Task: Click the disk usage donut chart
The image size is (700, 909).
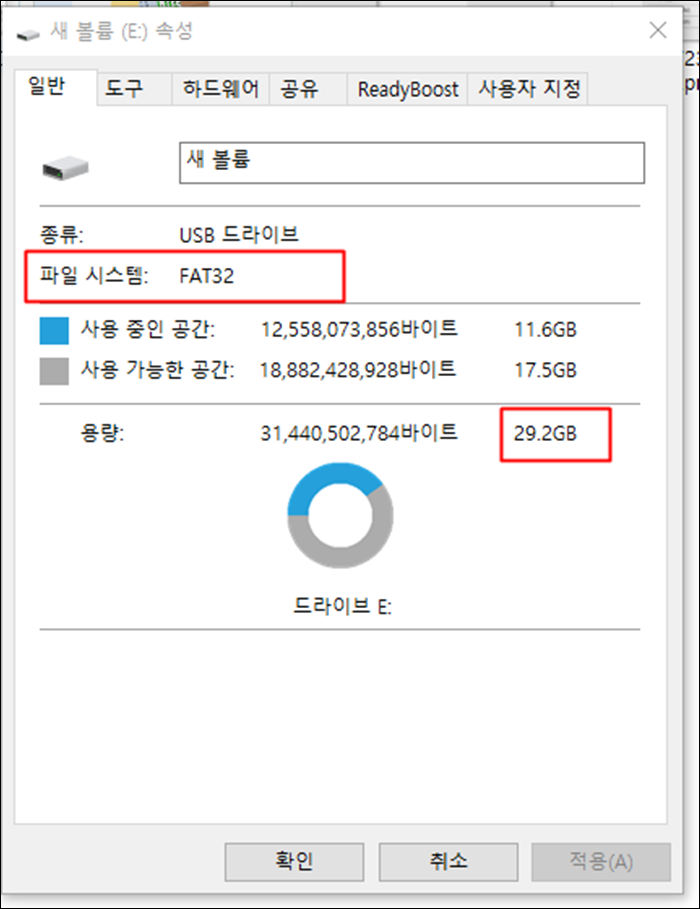Action: [x=340, y=515]
